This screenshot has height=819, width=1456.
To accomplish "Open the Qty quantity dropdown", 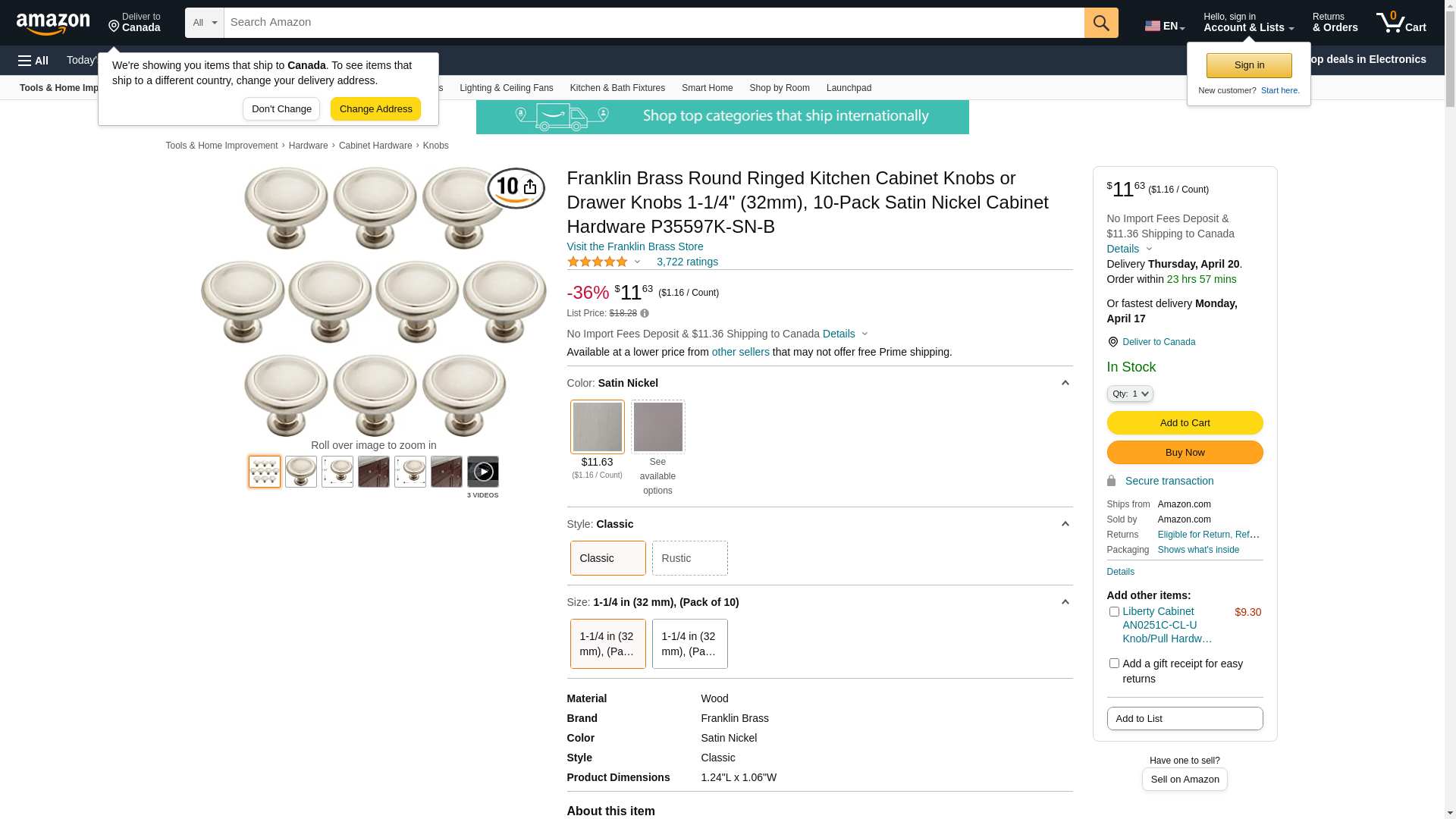I will pyautogui.click(x=1130, y=394).
